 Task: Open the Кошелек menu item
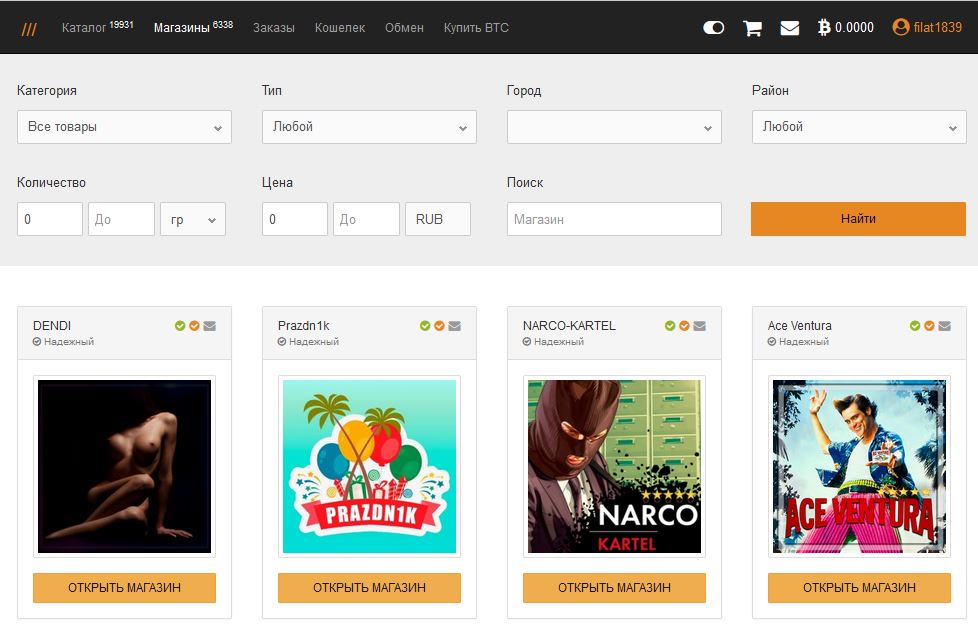point(339,28)
